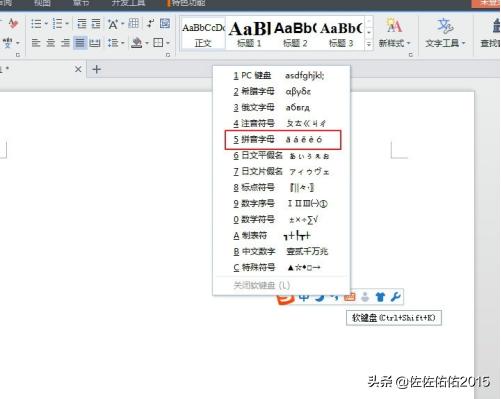The height and width of the screenshot is (399, 501).
Task: Select 4 注音符号 soft keyboard
Action: 282,123
